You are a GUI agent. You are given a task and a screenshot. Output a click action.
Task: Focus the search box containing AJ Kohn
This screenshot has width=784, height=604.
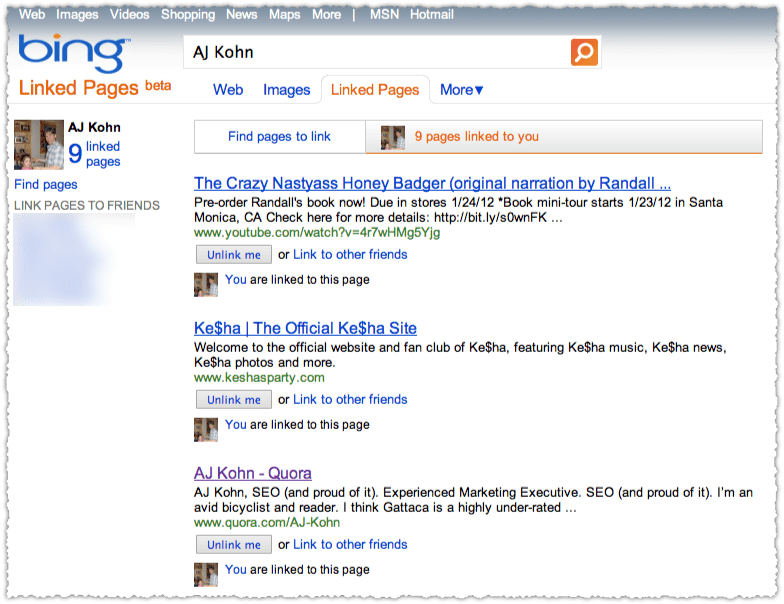[376, 52]
